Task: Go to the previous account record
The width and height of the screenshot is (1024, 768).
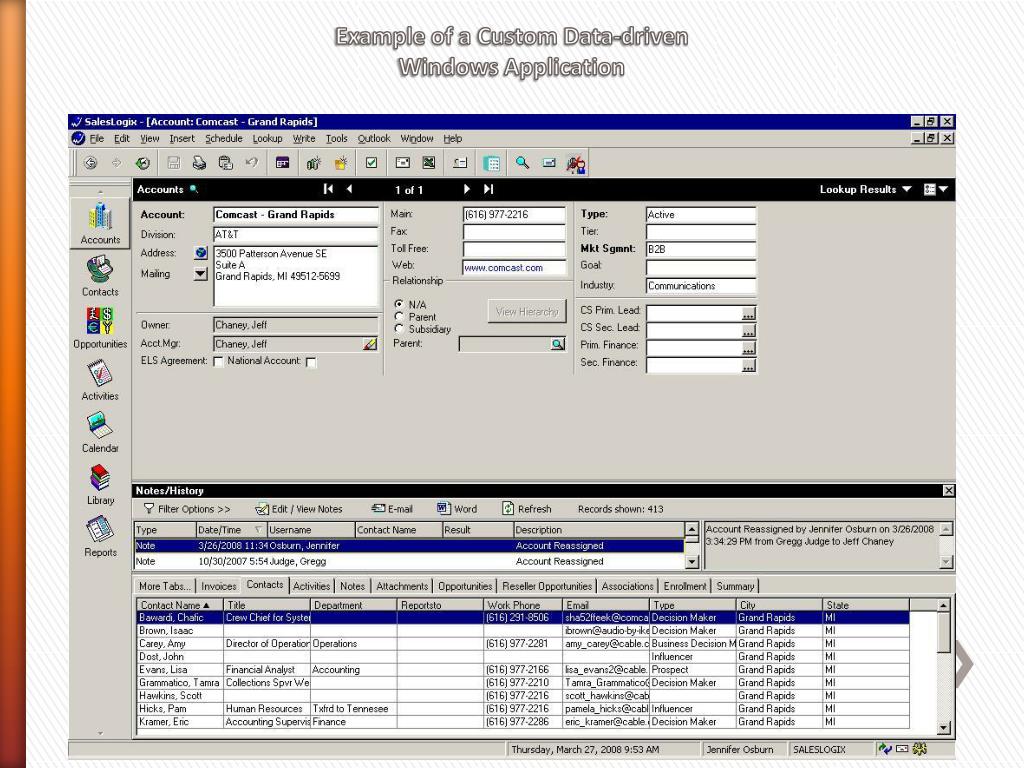Action: click(x=350, y=189)
